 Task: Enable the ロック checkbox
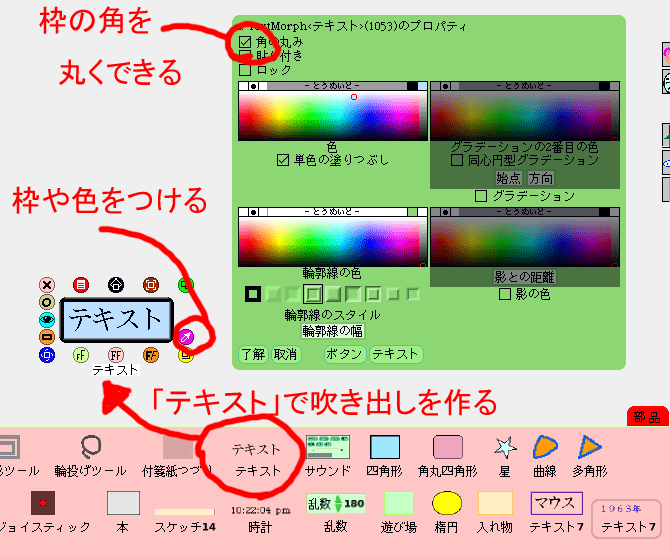coord(245,69)
